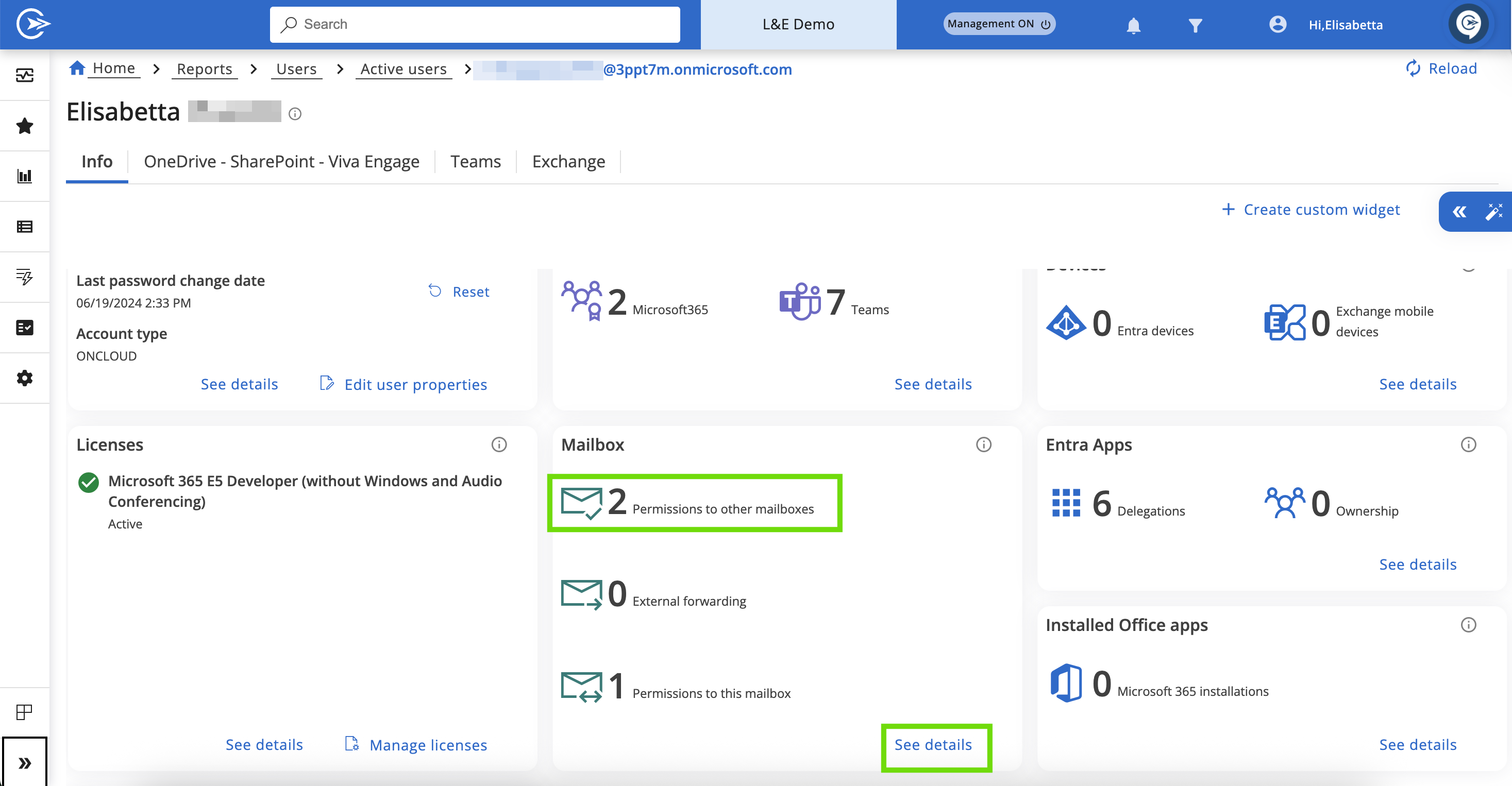This screenshot has width=1512, height=786.
Task: Click the Ownership people icon
Action: point(1285,503)
